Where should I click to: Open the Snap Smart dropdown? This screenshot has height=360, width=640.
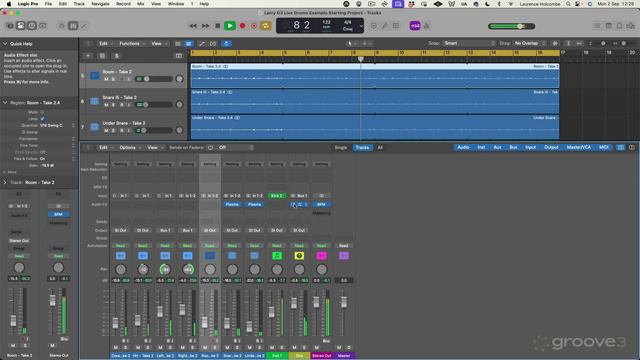469,43
